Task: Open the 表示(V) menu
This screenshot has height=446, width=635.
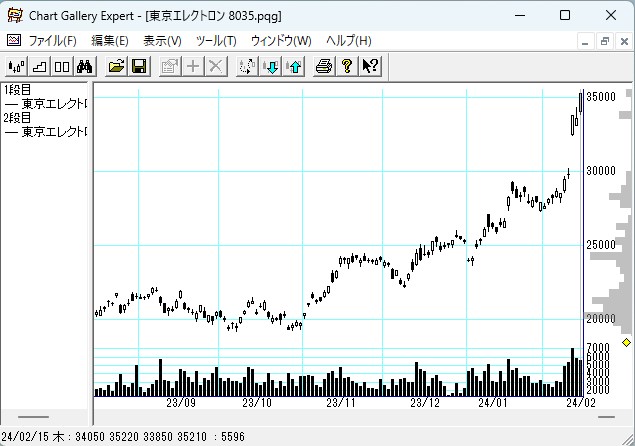Action: (x=162, y=41)
